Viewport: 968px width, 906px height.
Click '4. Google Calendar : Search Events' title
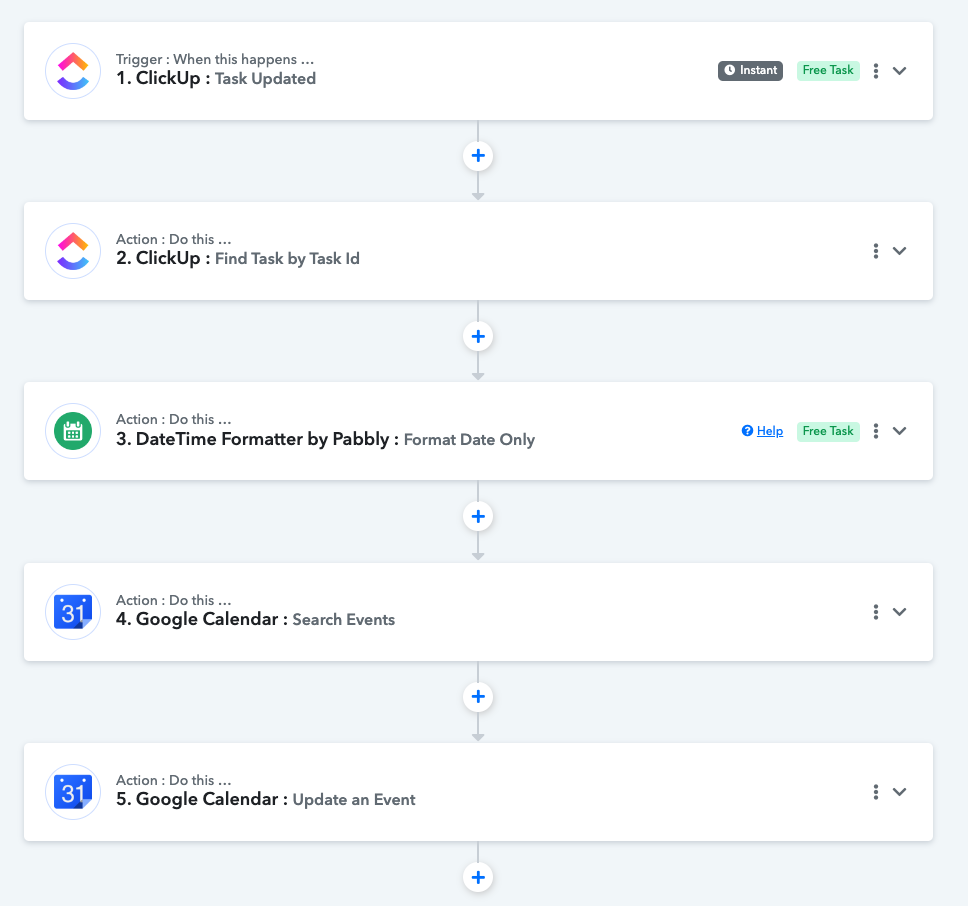pyautogui.click(x=256, y=619)
